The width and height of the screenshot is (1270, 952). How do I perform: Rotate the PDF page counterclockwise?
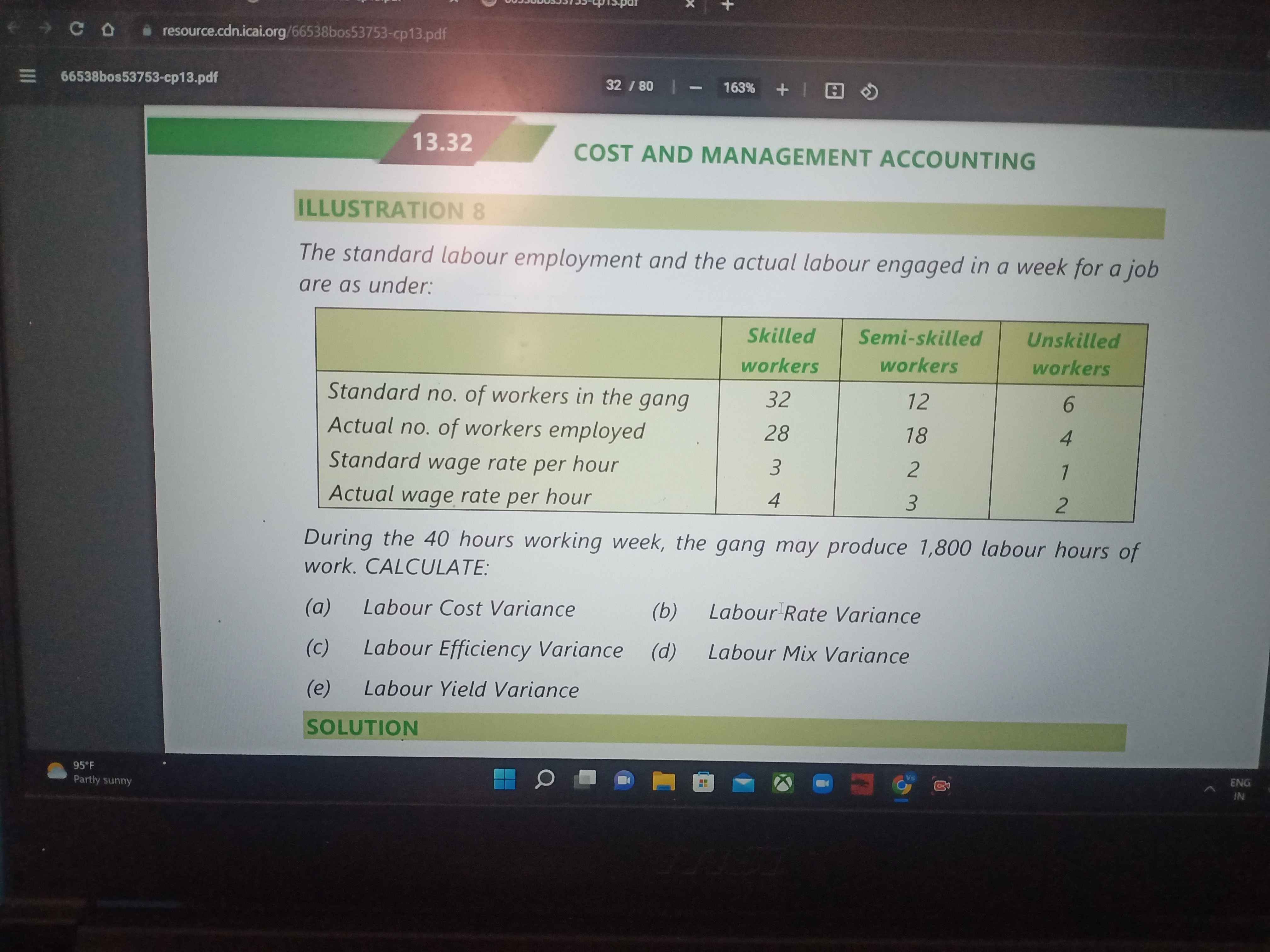869,91
